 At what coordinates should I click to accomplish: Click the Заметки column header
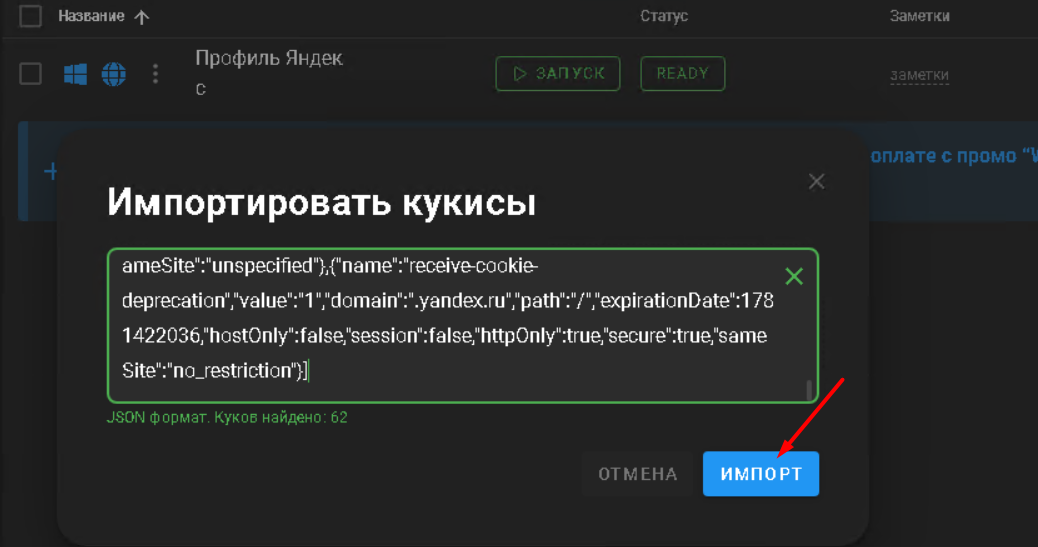919,16
